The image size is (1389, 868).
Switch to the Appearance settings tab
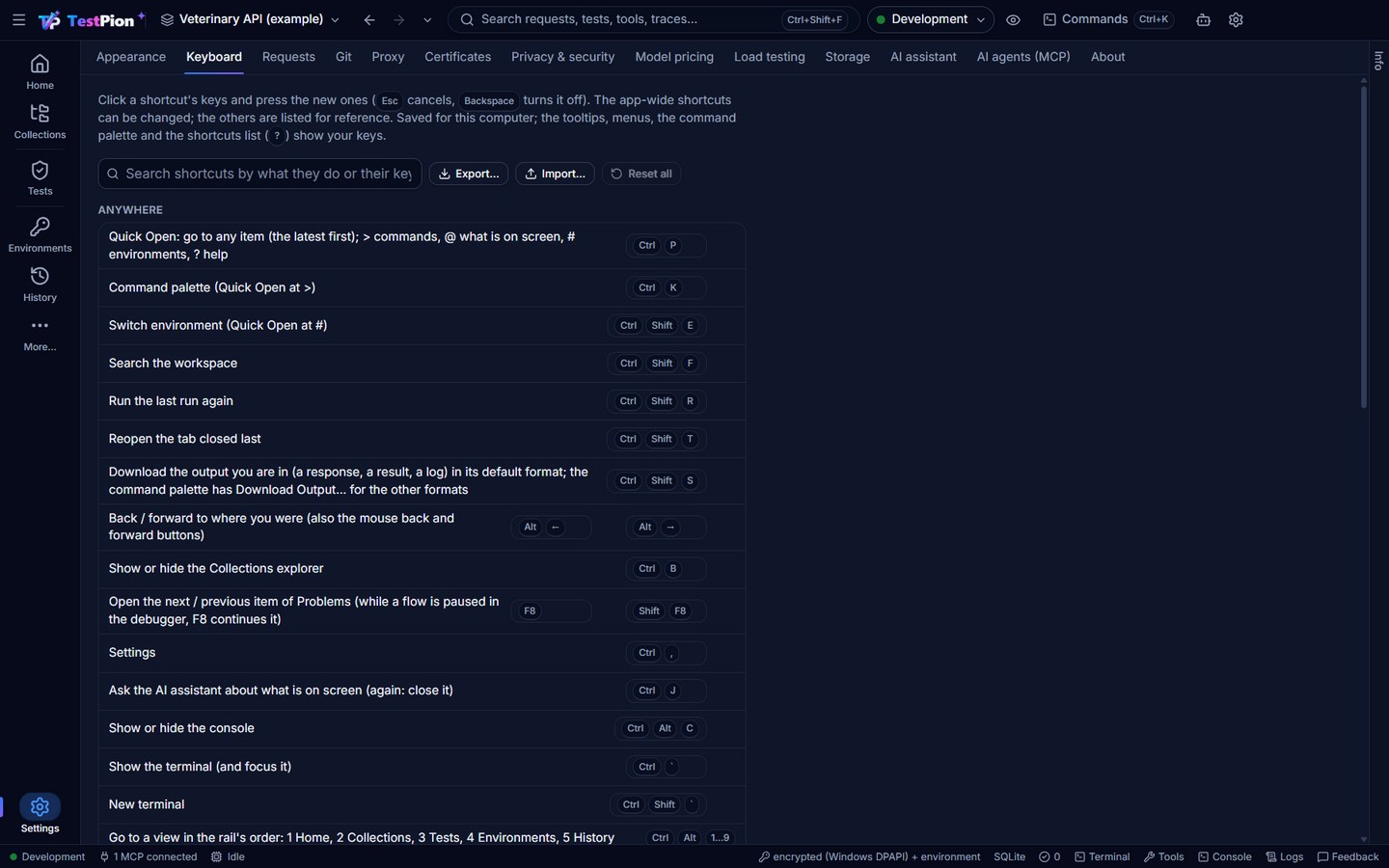coord(131,57)
